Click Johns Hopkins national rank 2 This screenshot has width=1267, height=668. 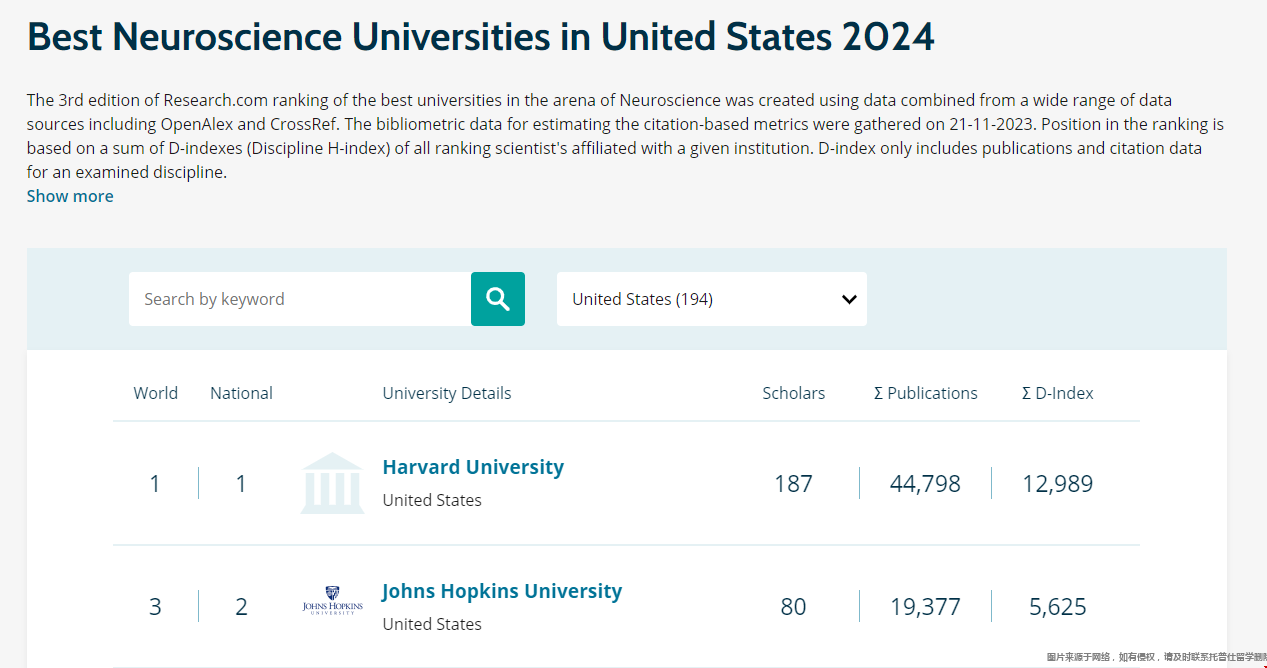(241, 607)
